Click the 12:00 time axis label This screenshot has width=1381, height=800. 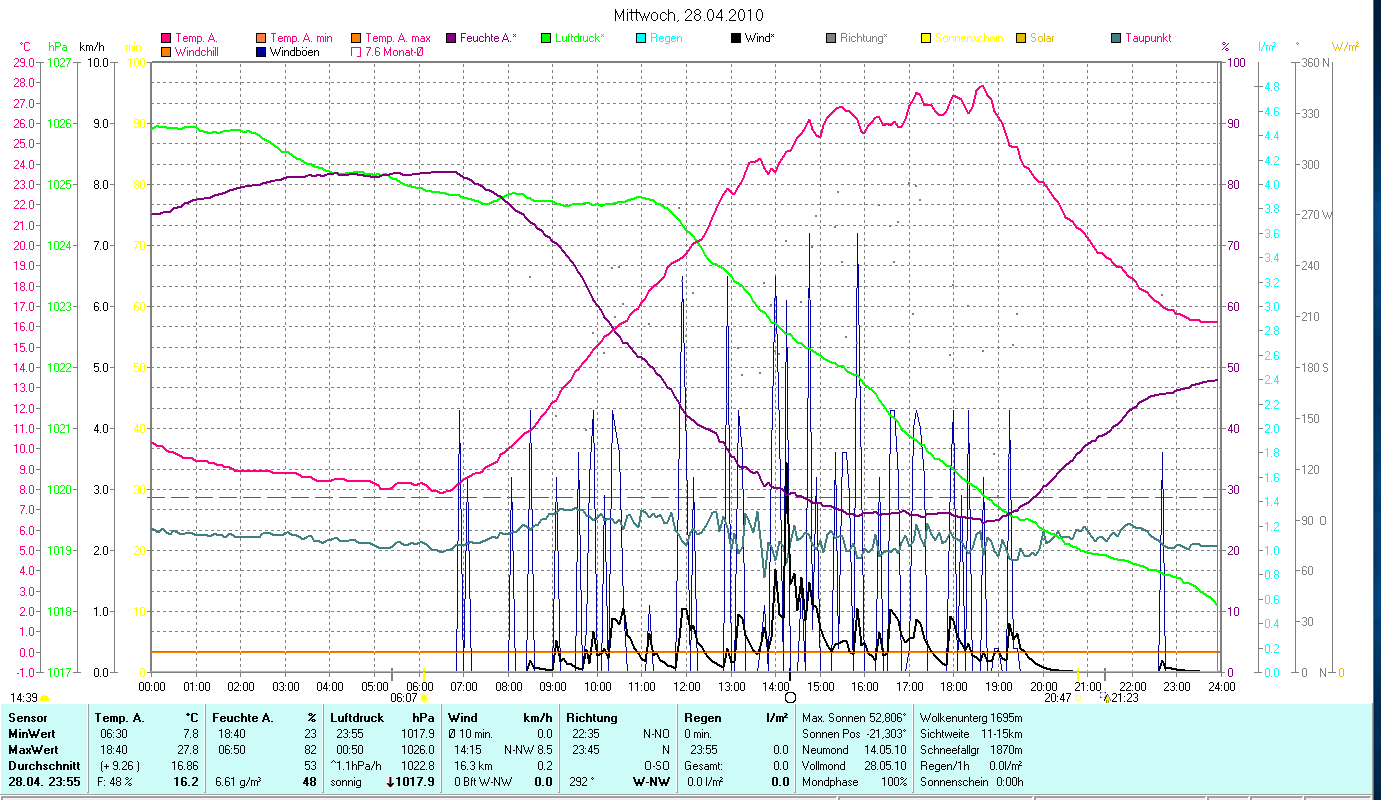[x=687, y=686]
